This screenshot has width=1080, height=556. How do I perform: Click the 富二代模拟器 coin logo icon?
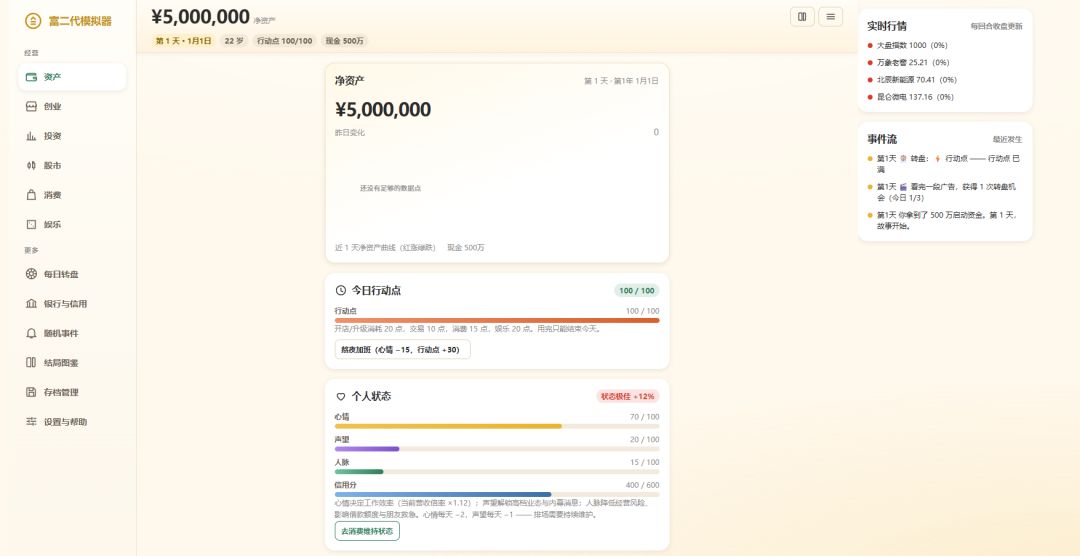tap(32, 21)
